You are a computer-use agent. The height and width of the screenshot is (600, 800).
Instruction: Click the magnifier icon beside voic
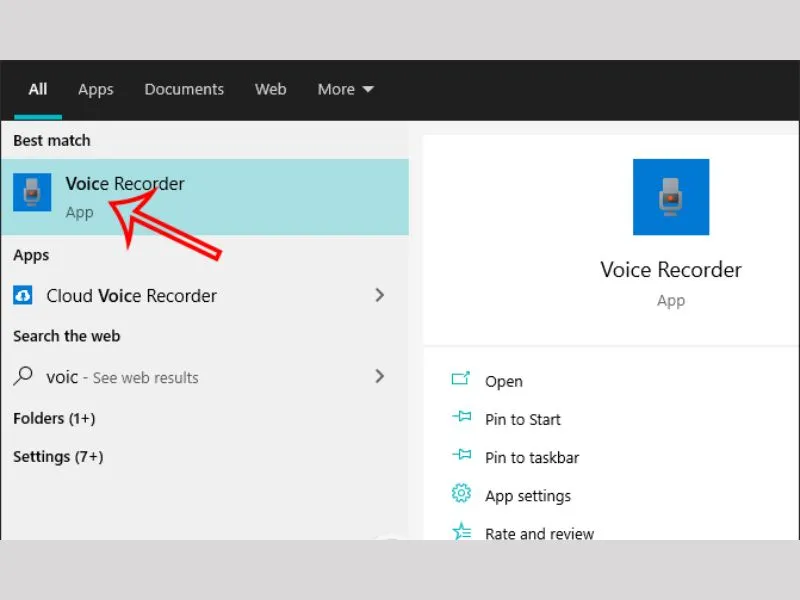pos(22,377)
